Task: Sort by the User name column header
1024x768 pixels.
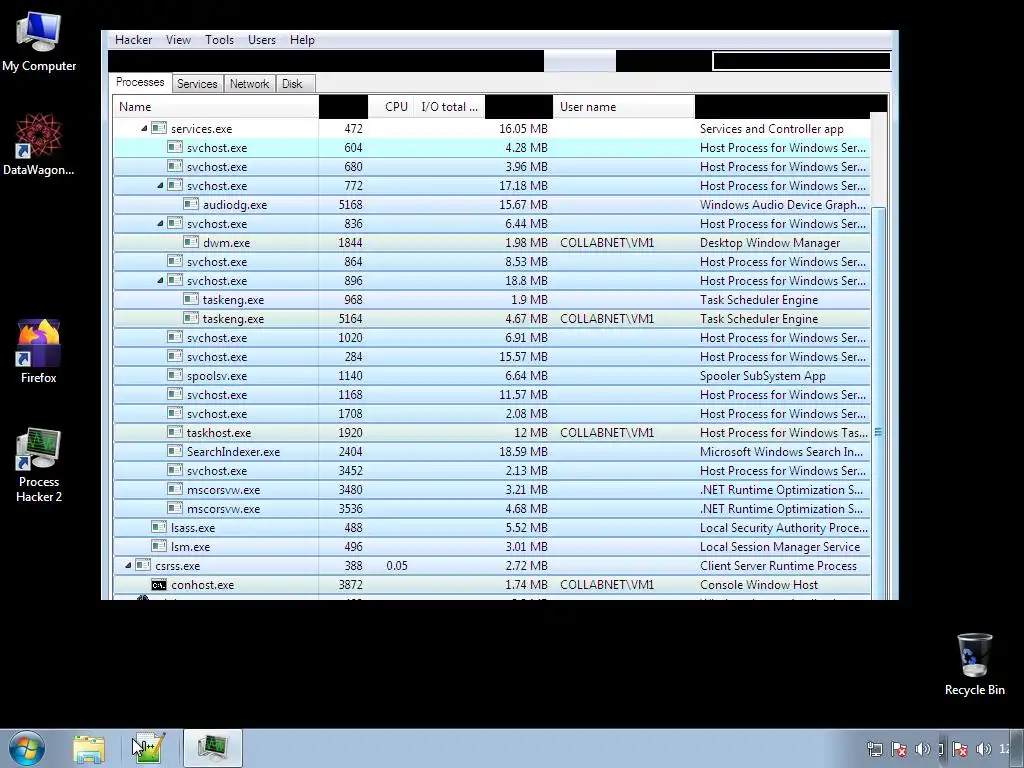Action: pos(624,107)
